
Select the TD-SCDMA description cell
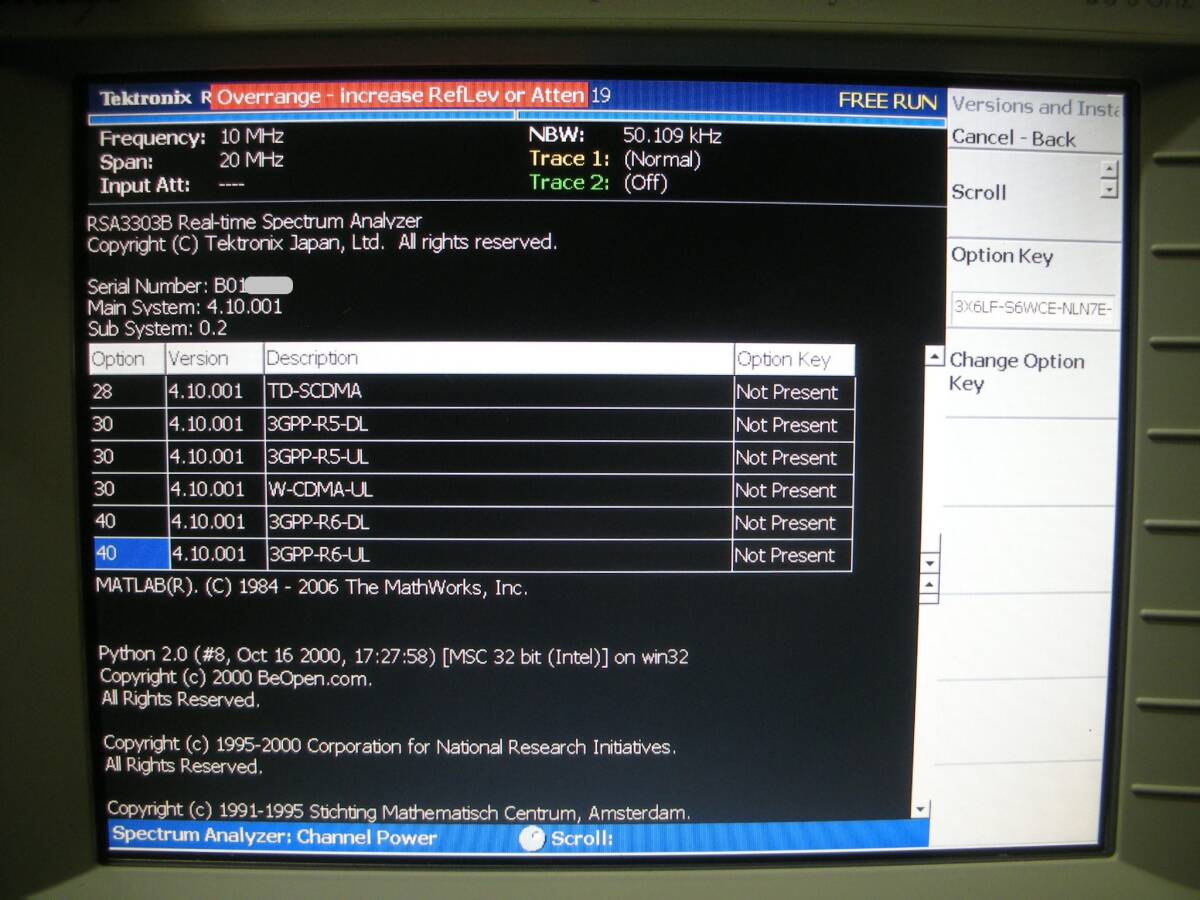click(x=498, y=391)
